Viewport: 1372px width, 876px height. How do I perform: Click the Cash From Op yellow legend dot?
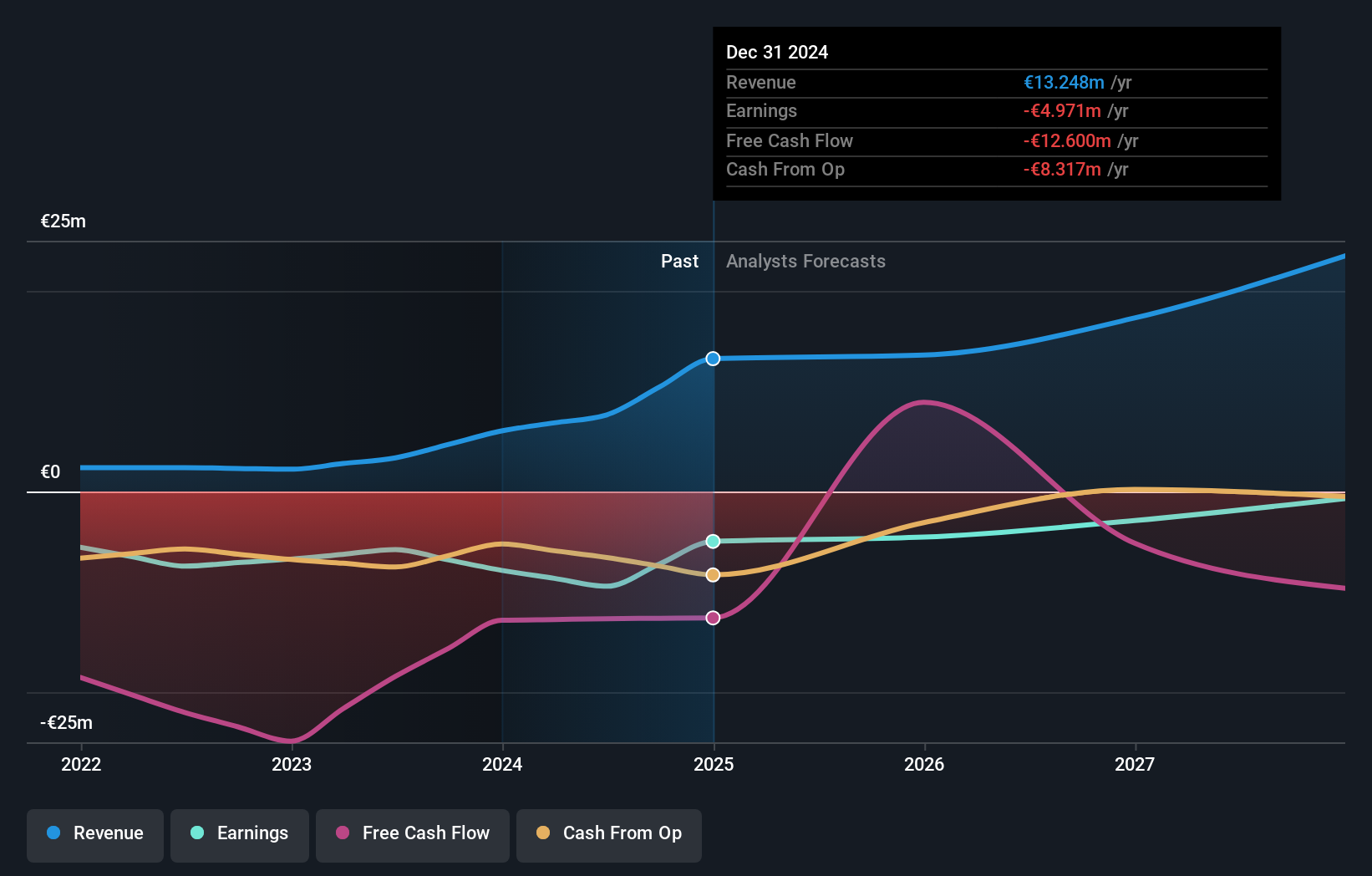coord(542,833)
